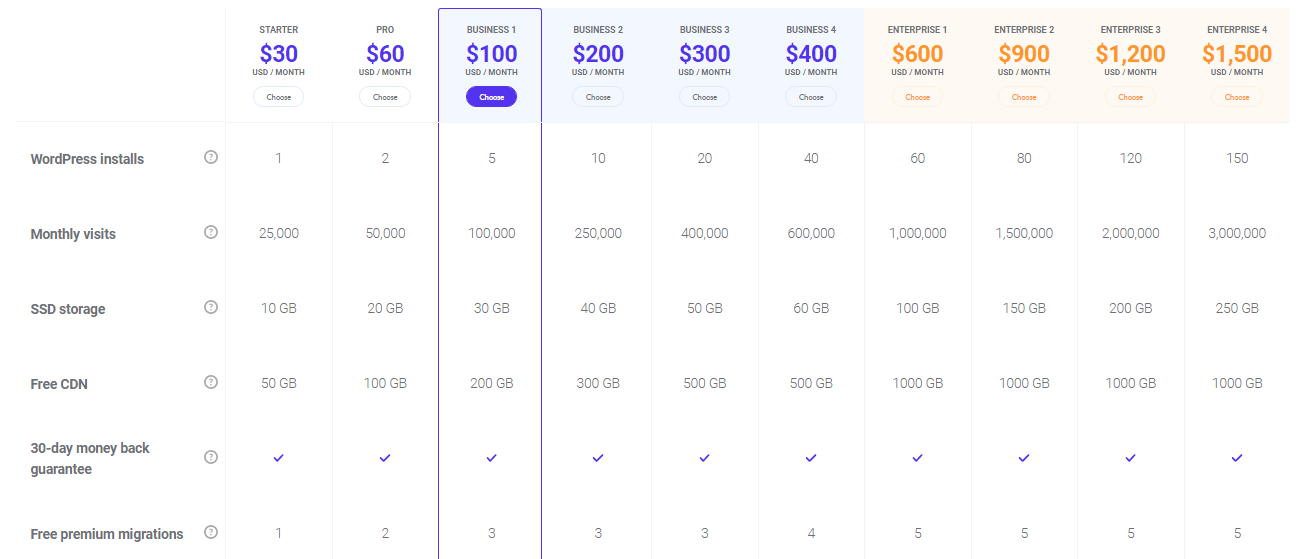Click Starter plan money-back checkmark
Image resolution: width=1305 pixels, height=559 pixels.
279,458
